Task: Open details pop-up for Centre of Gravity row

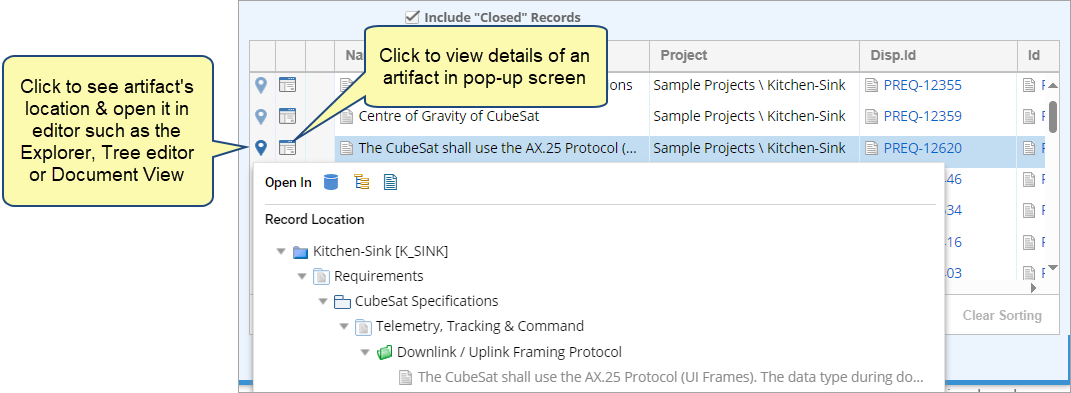Action: (x=287, y=116)
